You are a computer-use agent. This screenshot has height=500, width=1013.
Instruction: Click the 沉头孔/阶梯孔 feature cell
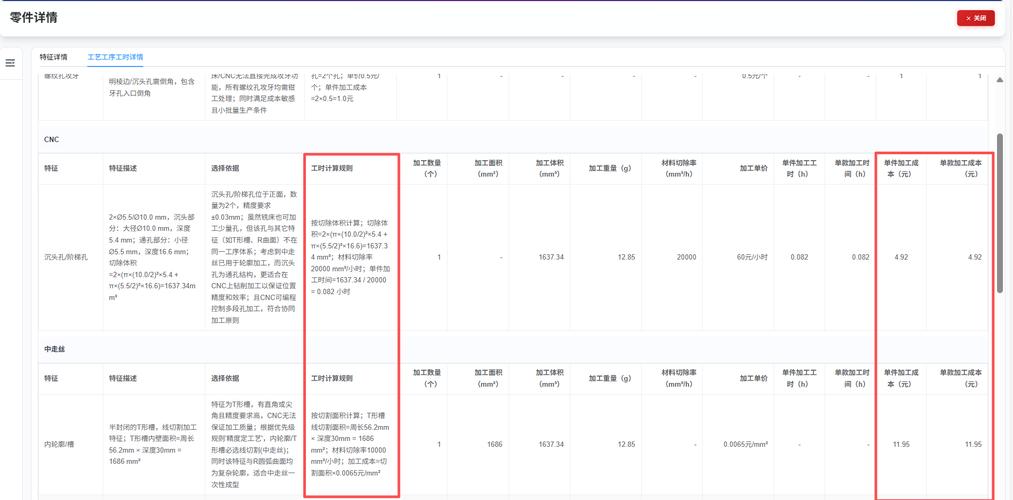(x=64, y=257)
